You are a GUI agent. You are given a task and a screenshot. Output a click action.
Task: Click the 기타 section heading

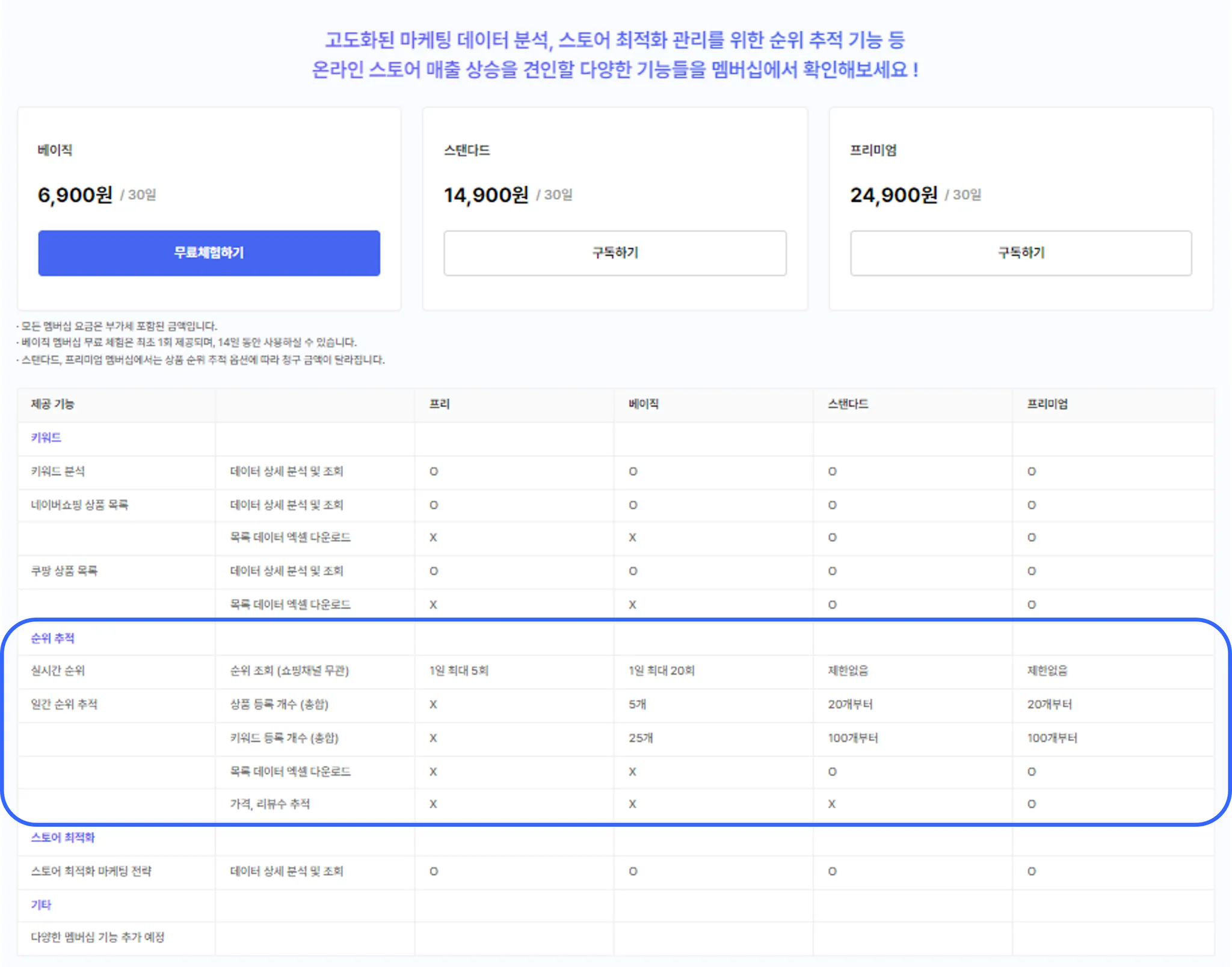[42, 904]
